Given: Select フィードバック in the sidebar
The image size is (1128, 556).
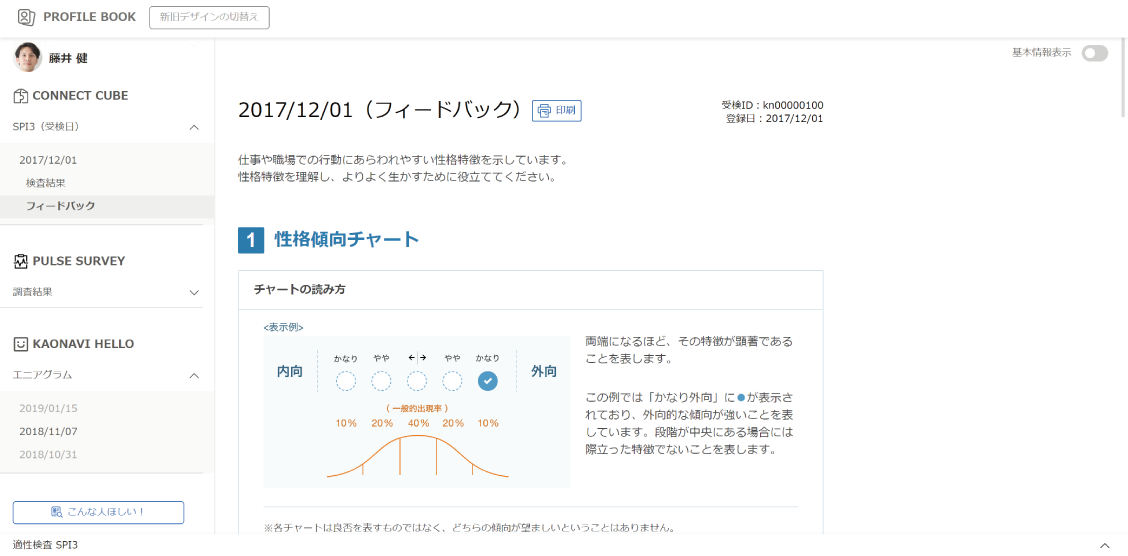Looking at the screenshot, I should click(x=60, y=206).
